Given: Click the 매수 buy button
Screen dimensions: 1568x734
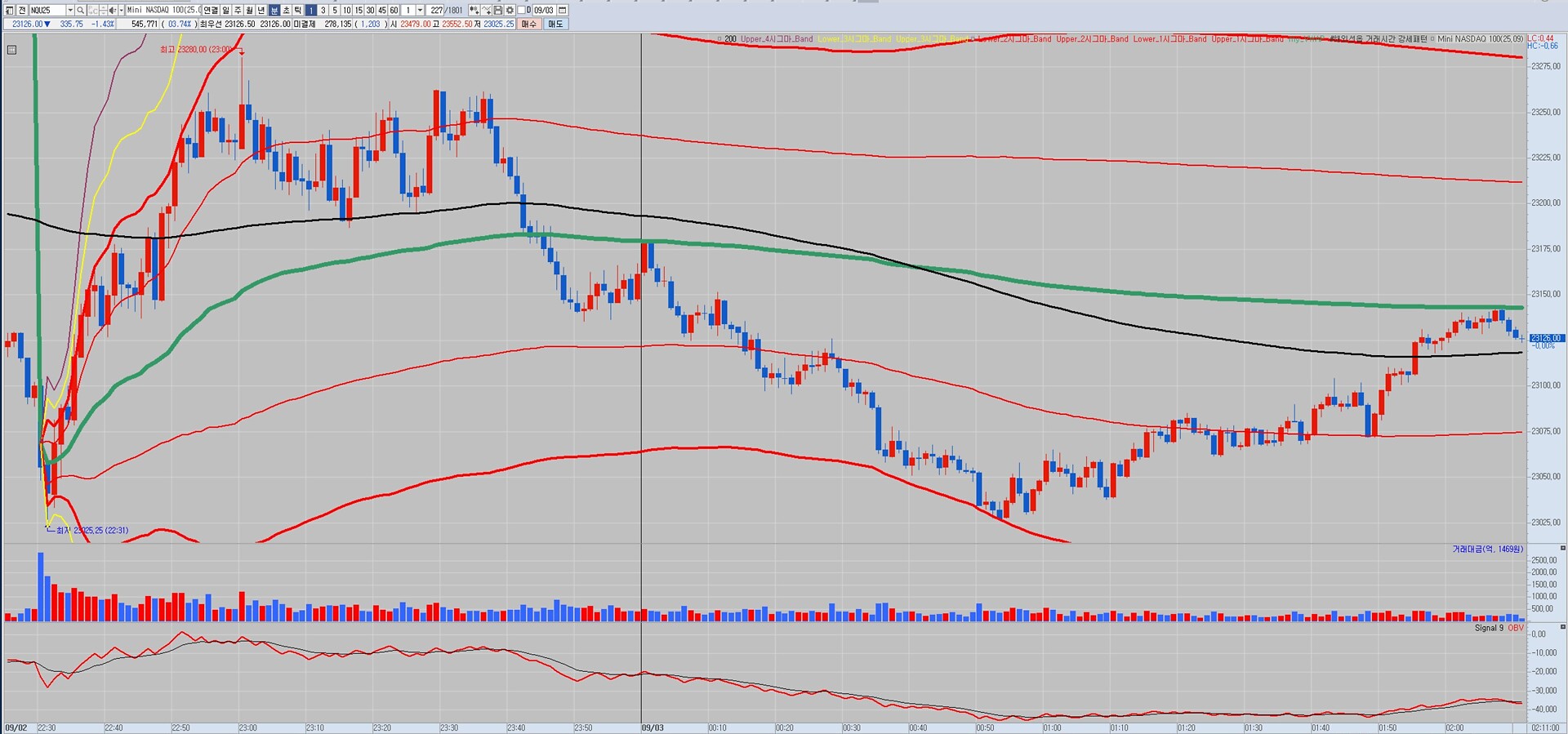Looking at the screenshot, I should [x=529, y=24].
